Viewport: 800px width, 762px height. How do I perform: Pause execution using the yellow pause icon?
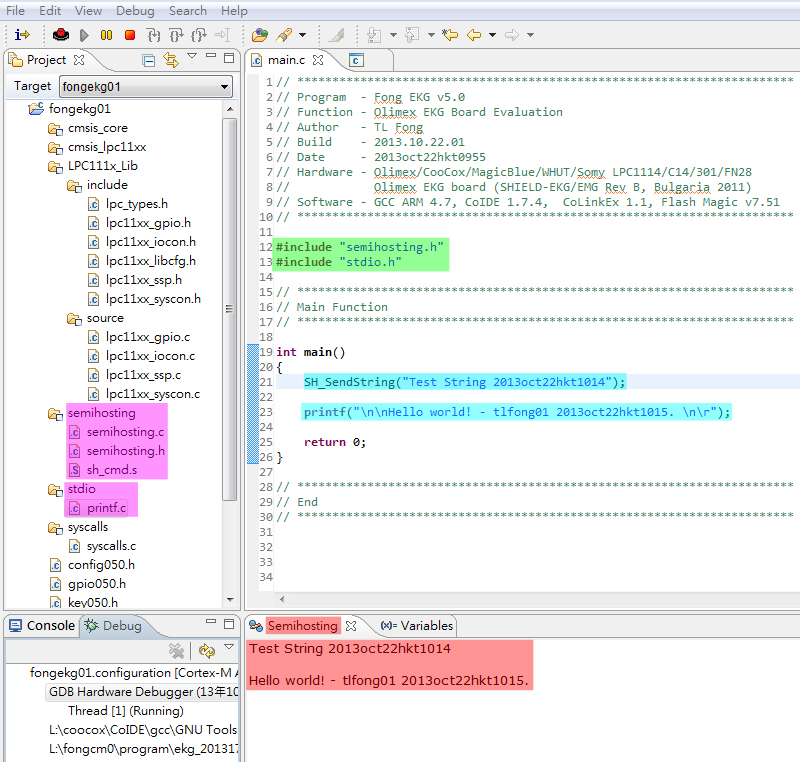107,35
